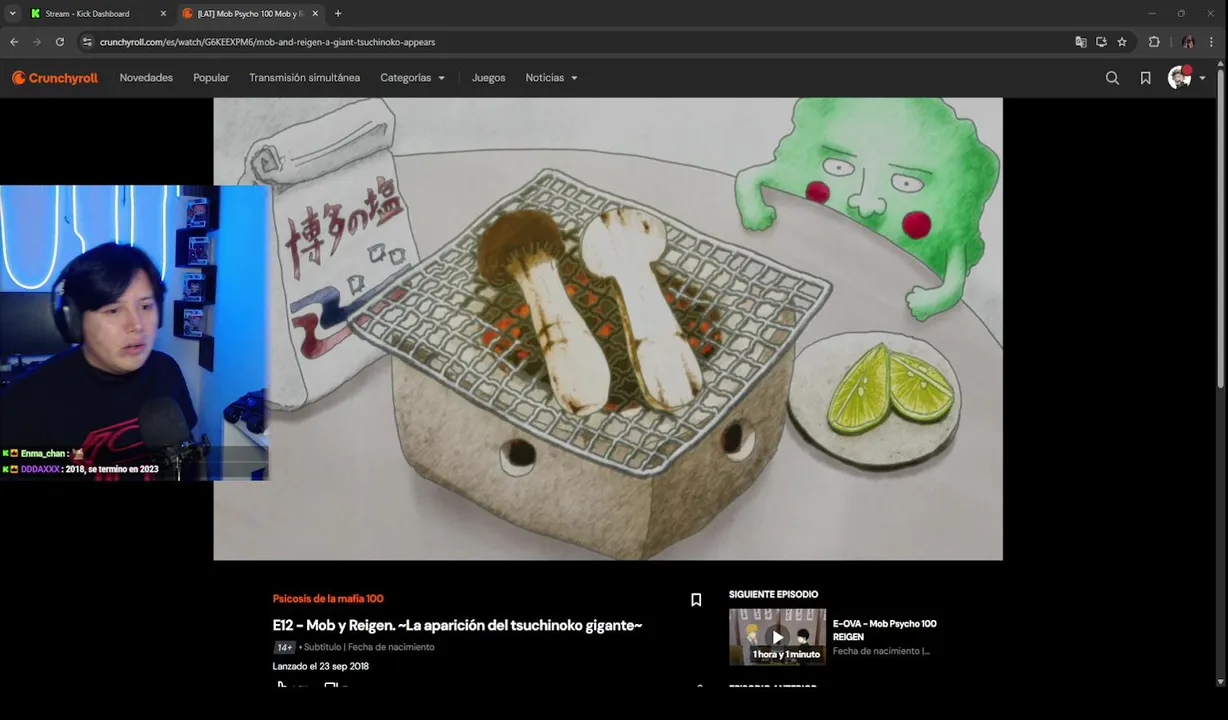The height and width of the screenshot is (720, 1228).
Task: Go back with the browser back arrow
Action: pos(14,42)
